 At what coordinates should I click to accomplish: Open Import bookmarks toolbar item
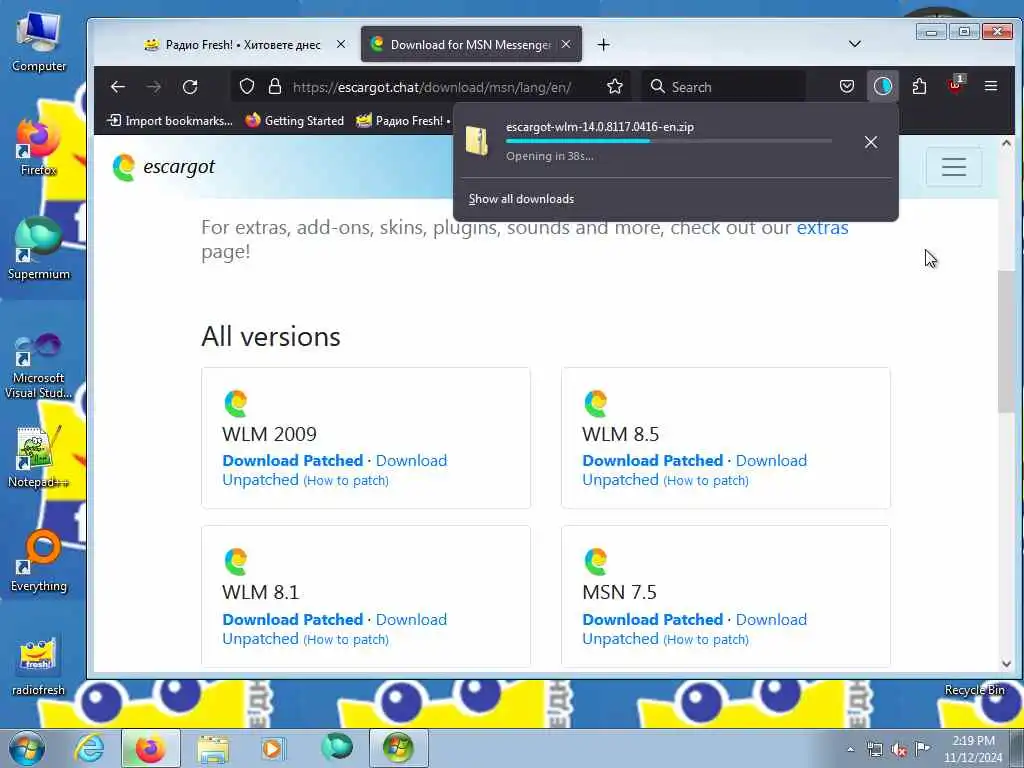click(x=170, y=121)
